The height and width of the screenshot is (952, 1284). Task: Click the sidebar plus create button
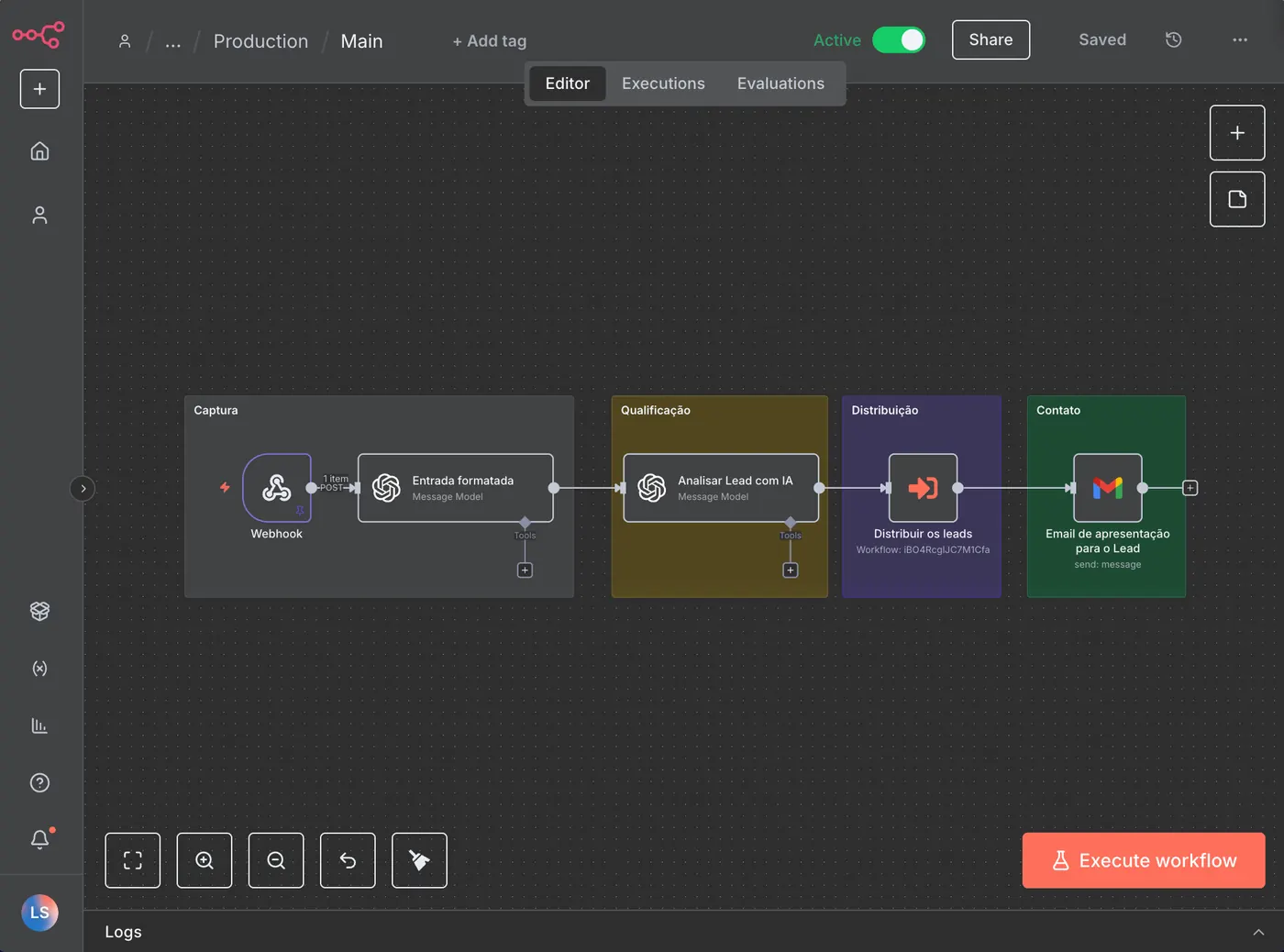click(x=39, y=89)
